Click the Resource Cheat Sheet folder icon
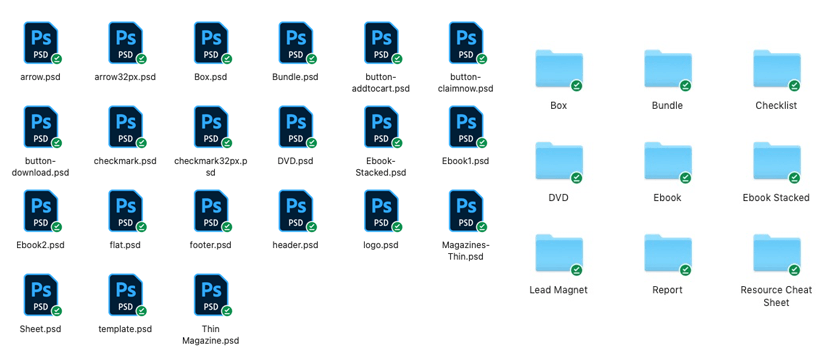Image resolution: width=825 pixels, height=360 pixels. [x=777, y=254]
